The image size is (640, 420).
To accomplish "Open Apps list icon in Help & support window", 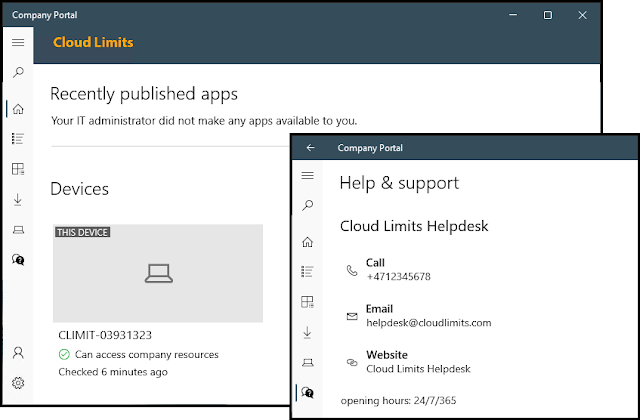I will [x=307, y=271].
